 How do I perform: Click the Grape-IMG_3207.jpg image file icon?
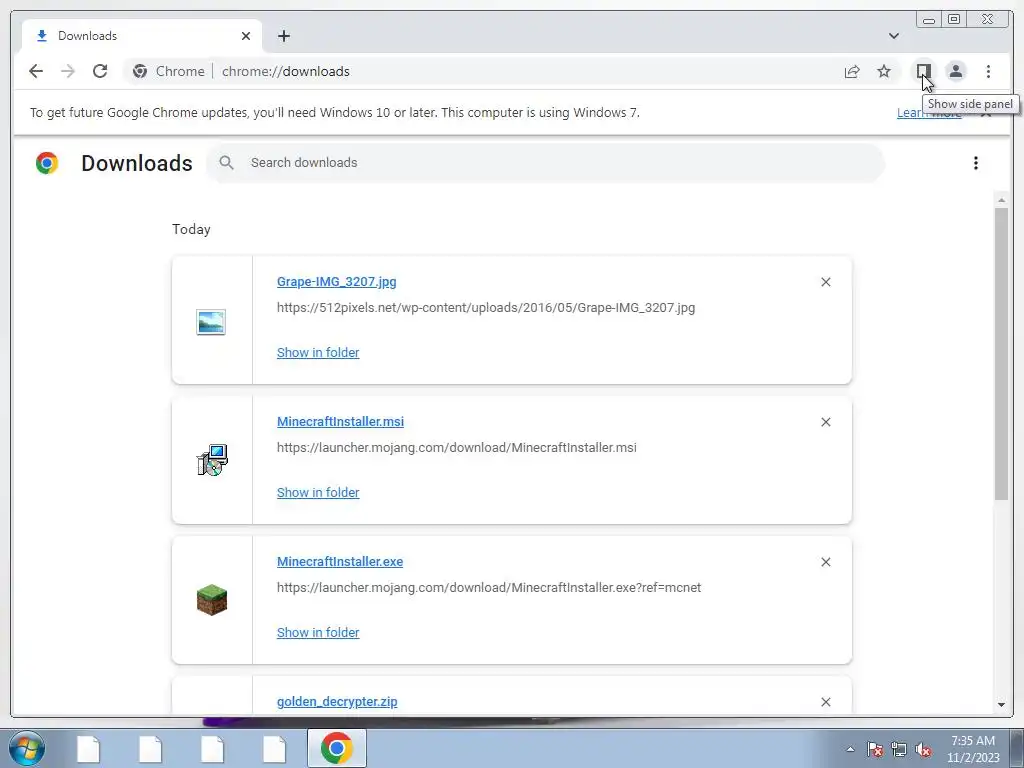[x=211, y=322]
